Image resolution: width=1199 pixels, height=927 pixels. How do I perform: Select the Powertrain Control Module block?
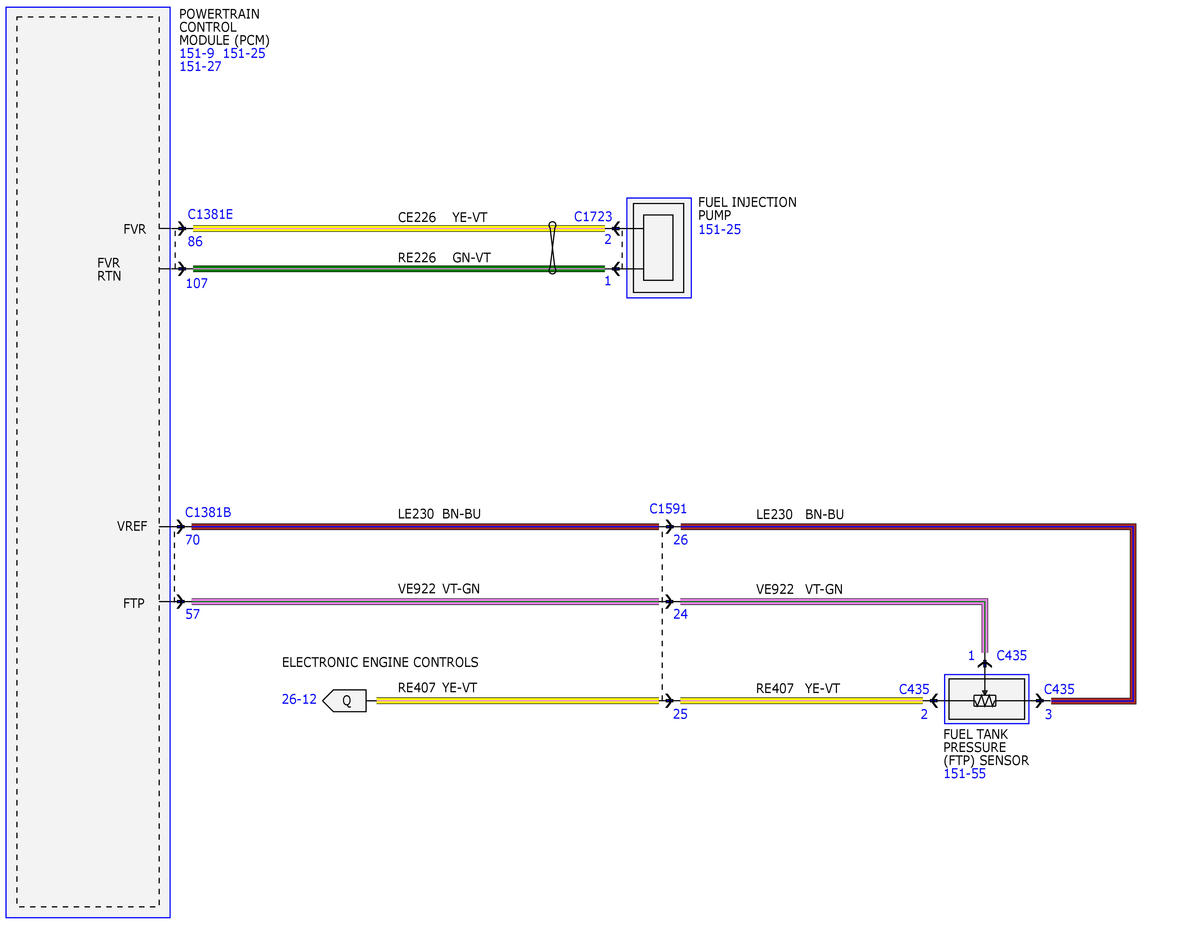pos(88,462)
